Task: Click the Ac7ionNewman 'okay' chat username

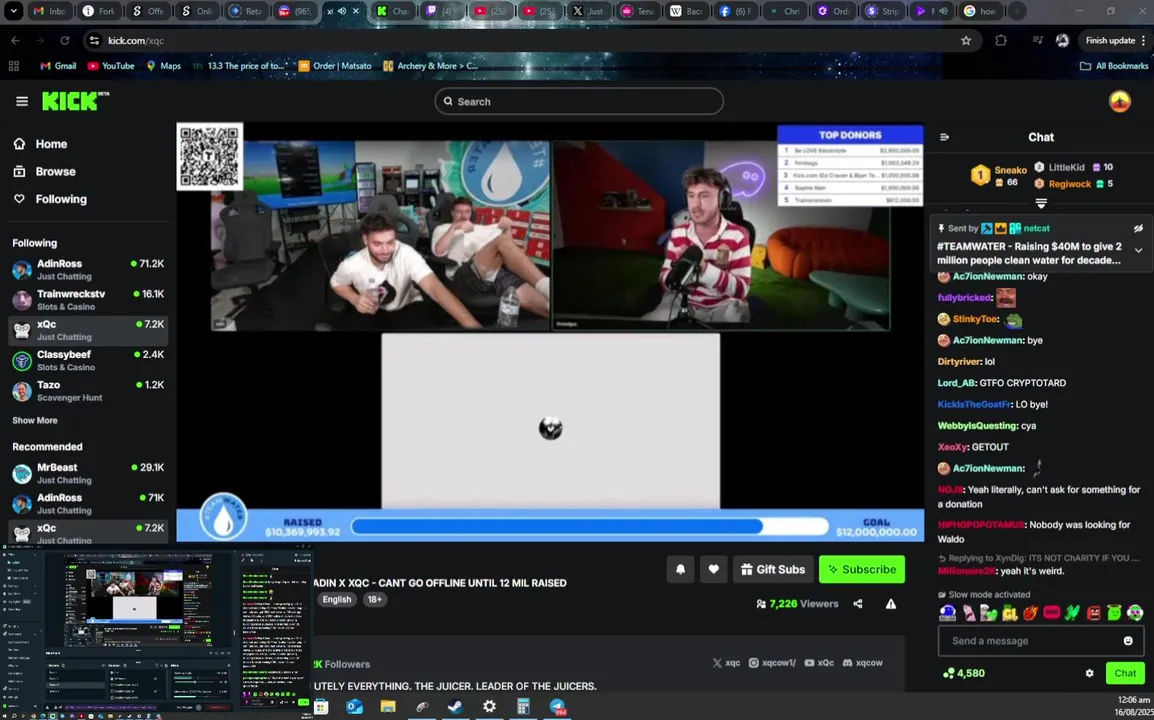Action: (988, 276)
